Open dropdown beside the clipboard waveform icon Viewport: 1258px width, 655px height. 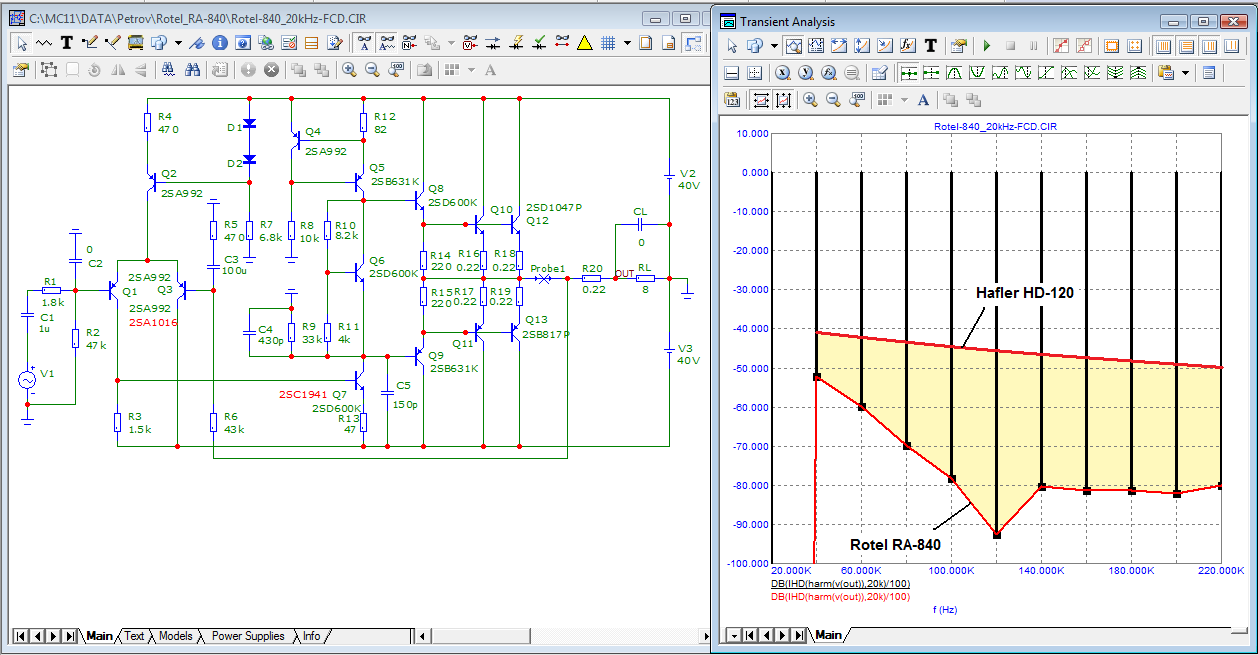pyautogui.click(x=1185, y=73)
